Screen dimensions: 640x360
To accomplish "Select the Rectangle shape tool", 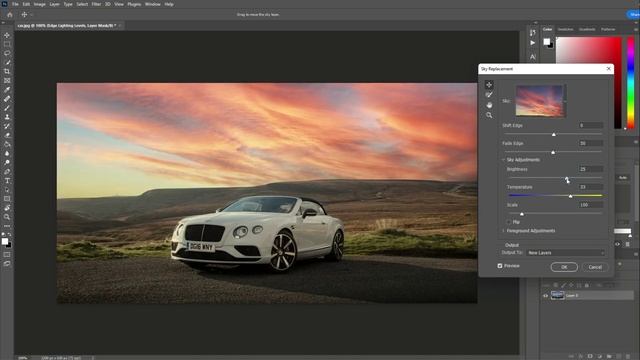I will tap(7, 199).
